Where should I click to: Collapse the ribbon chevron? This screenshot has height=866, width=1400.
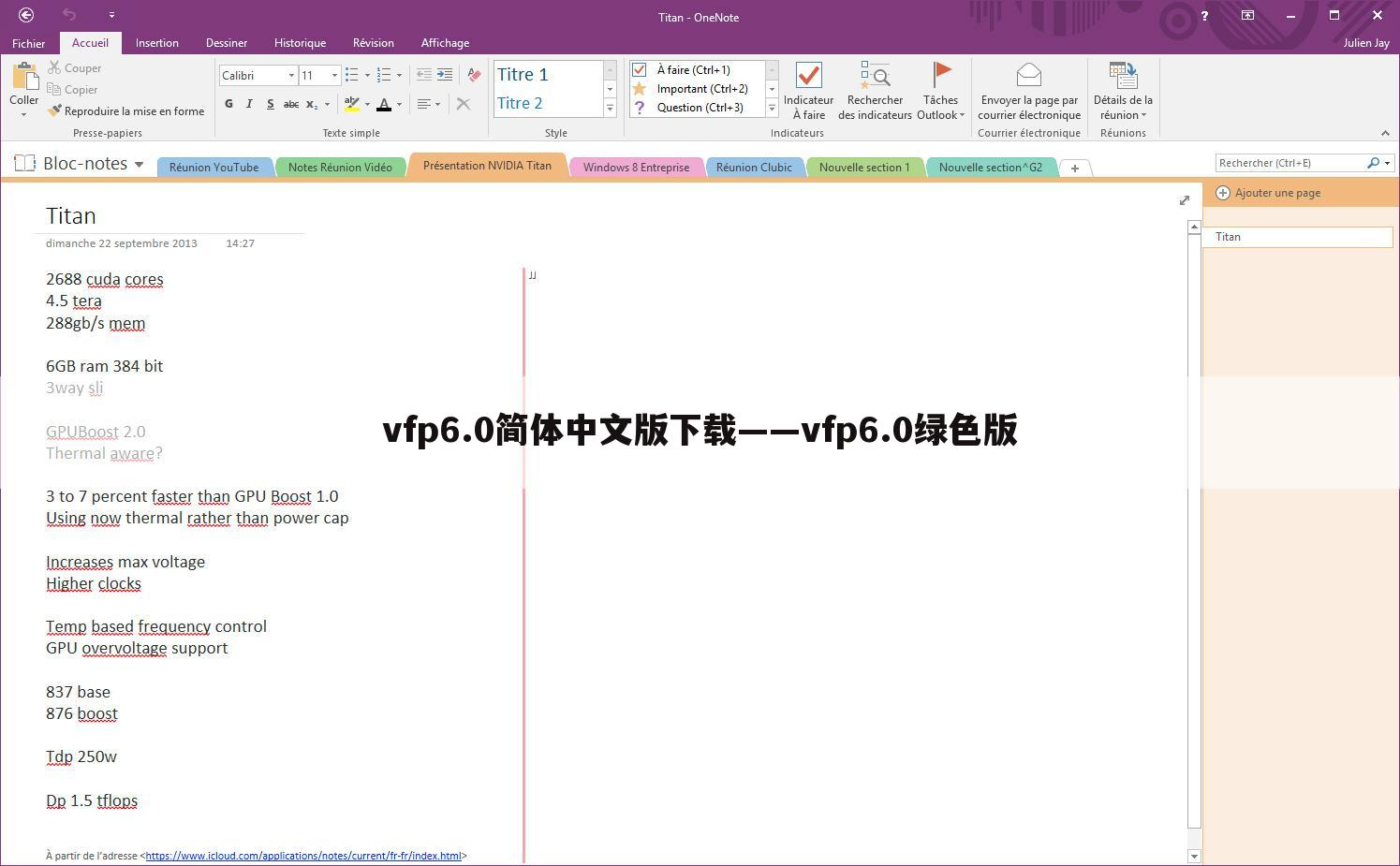pyautogui.click(x=1385, y=133)
